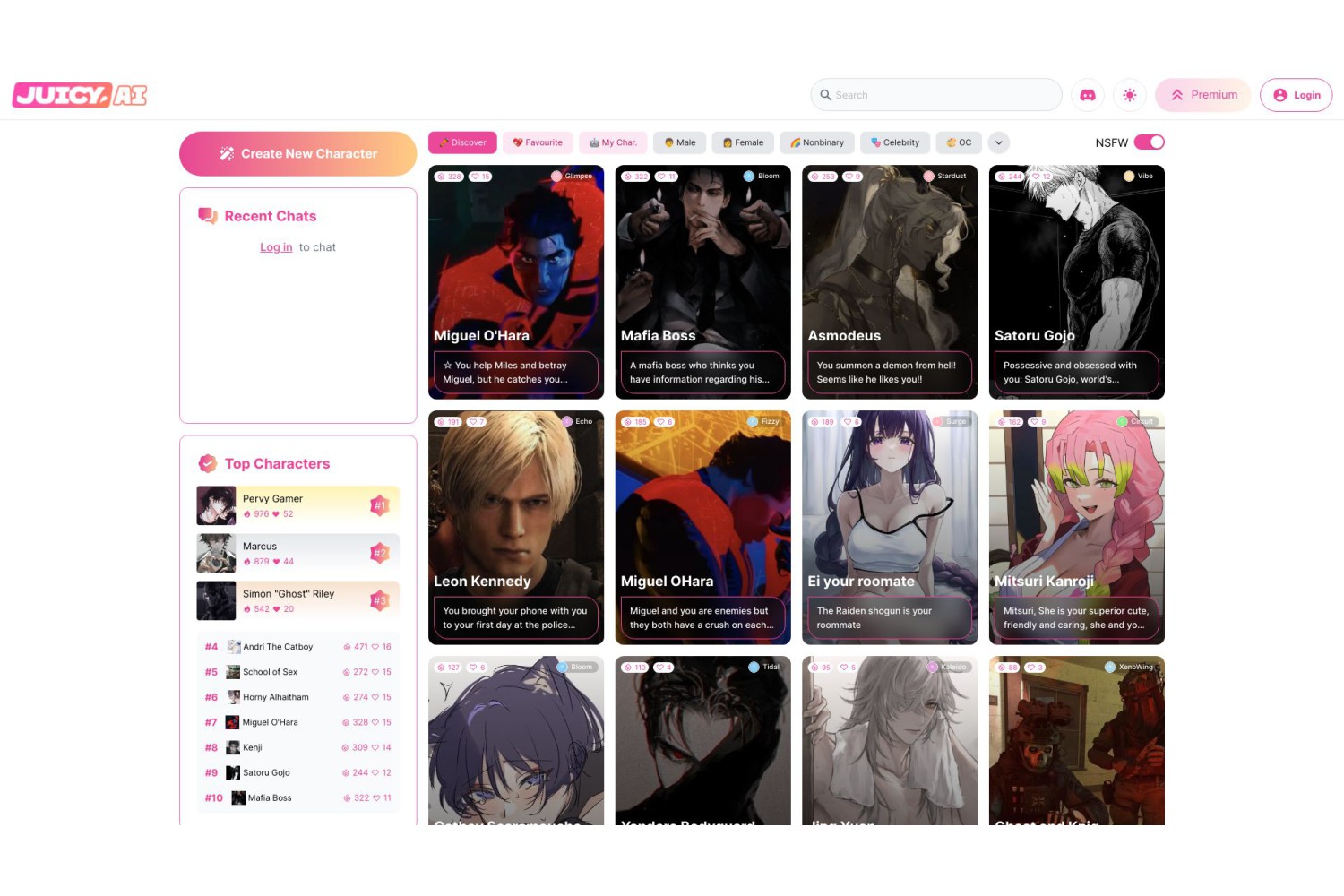The width and height of the screenshot is (1344, 896).
Task: Filter by Nonbinary characters
Action: 817,142
